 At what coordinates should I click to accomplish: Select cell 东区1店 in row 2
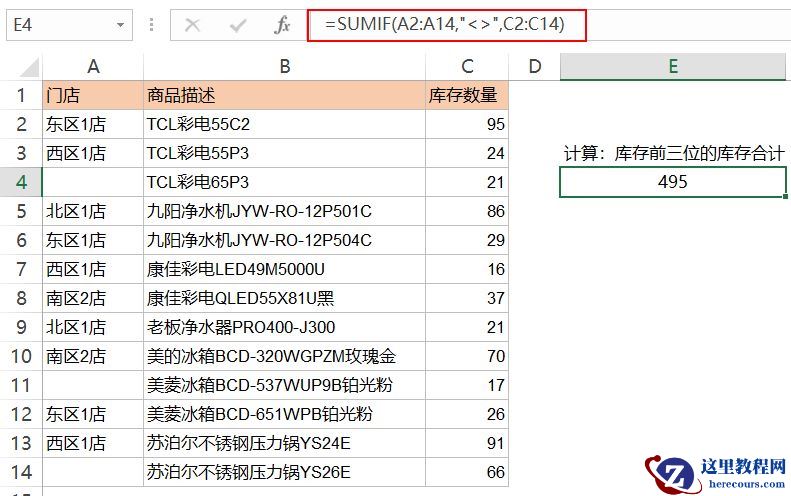pos(93,124)
